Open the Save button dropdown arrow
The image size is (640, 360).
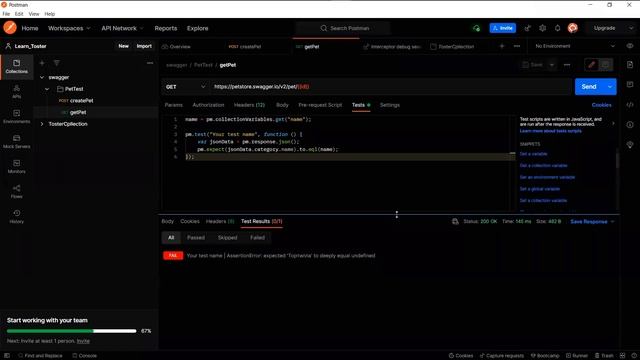coord(552,65)
